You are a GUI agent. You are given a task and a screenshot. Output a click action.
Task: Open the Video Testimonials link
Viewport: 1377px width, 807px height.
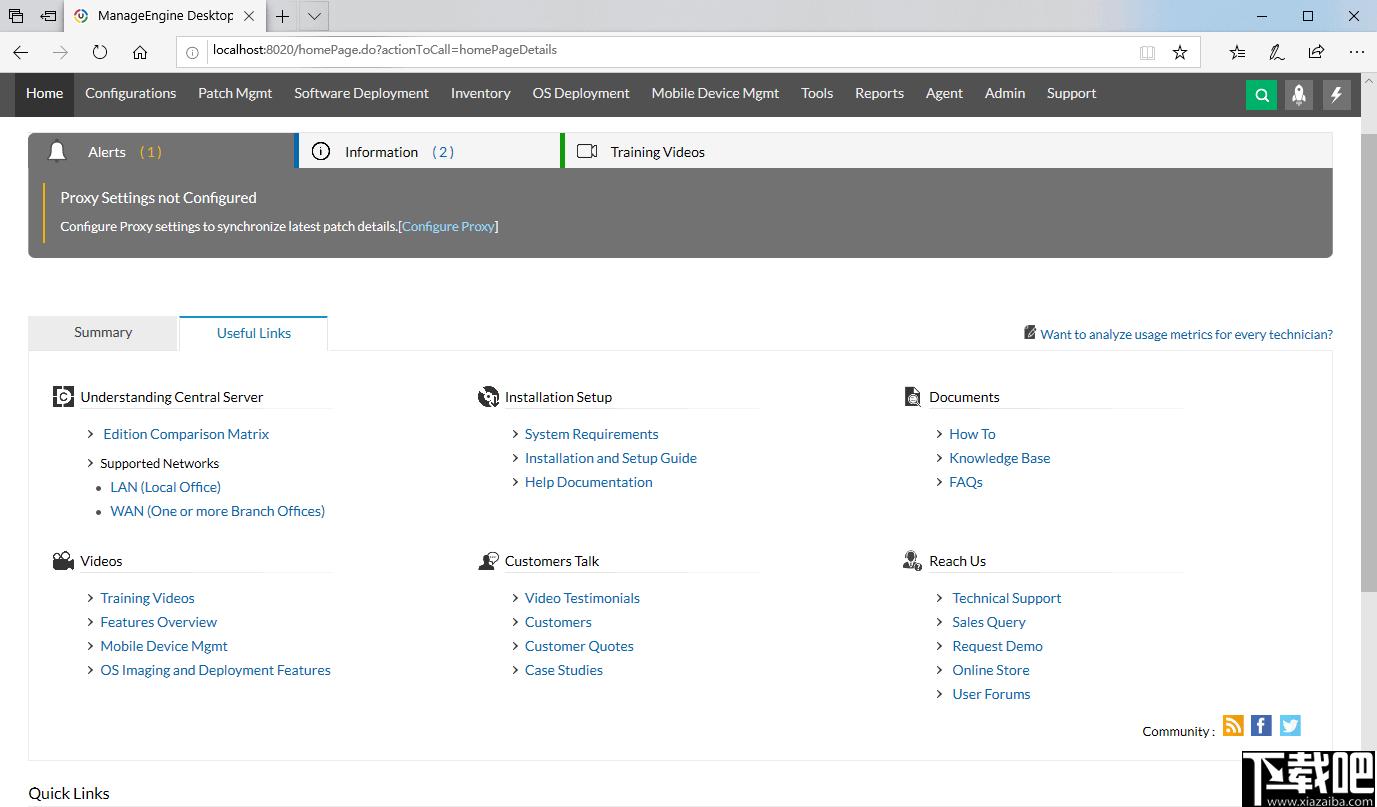coord(582,598)
